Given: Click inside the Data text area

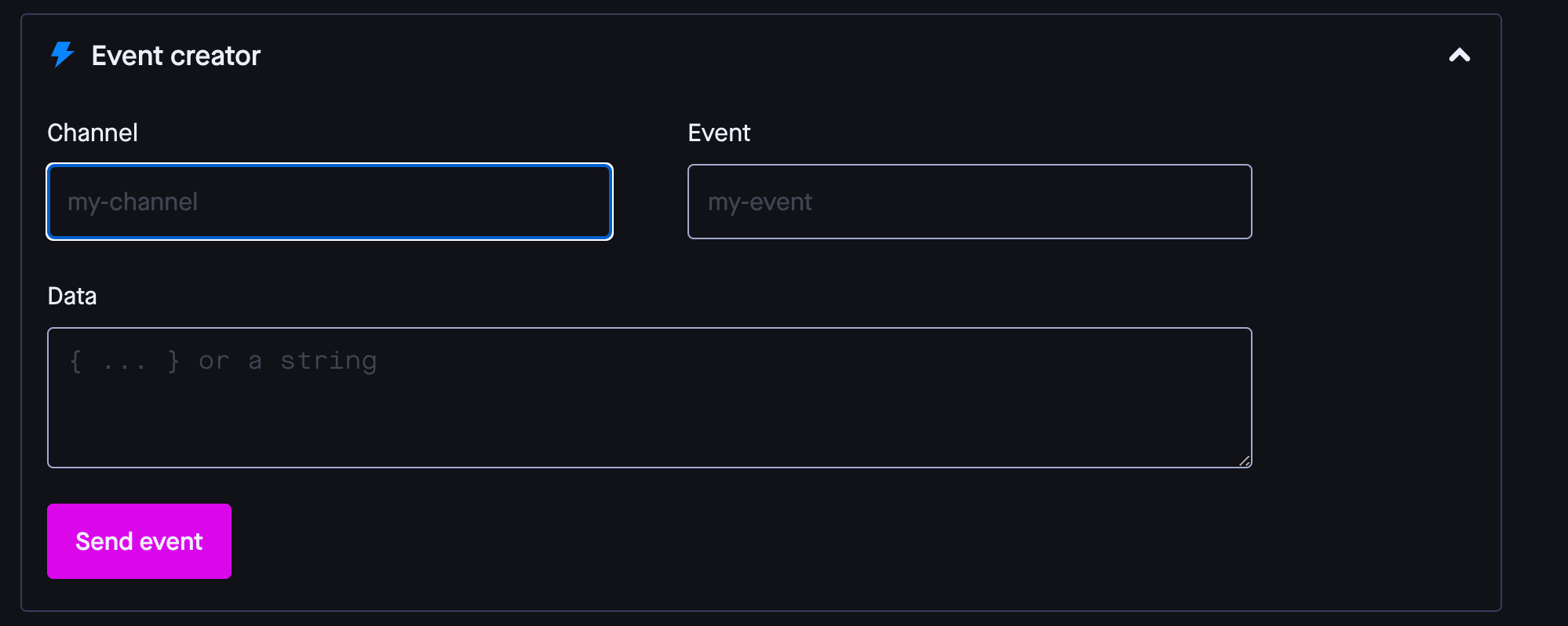Looking at the screenshot, I should [x=649, y=398].
